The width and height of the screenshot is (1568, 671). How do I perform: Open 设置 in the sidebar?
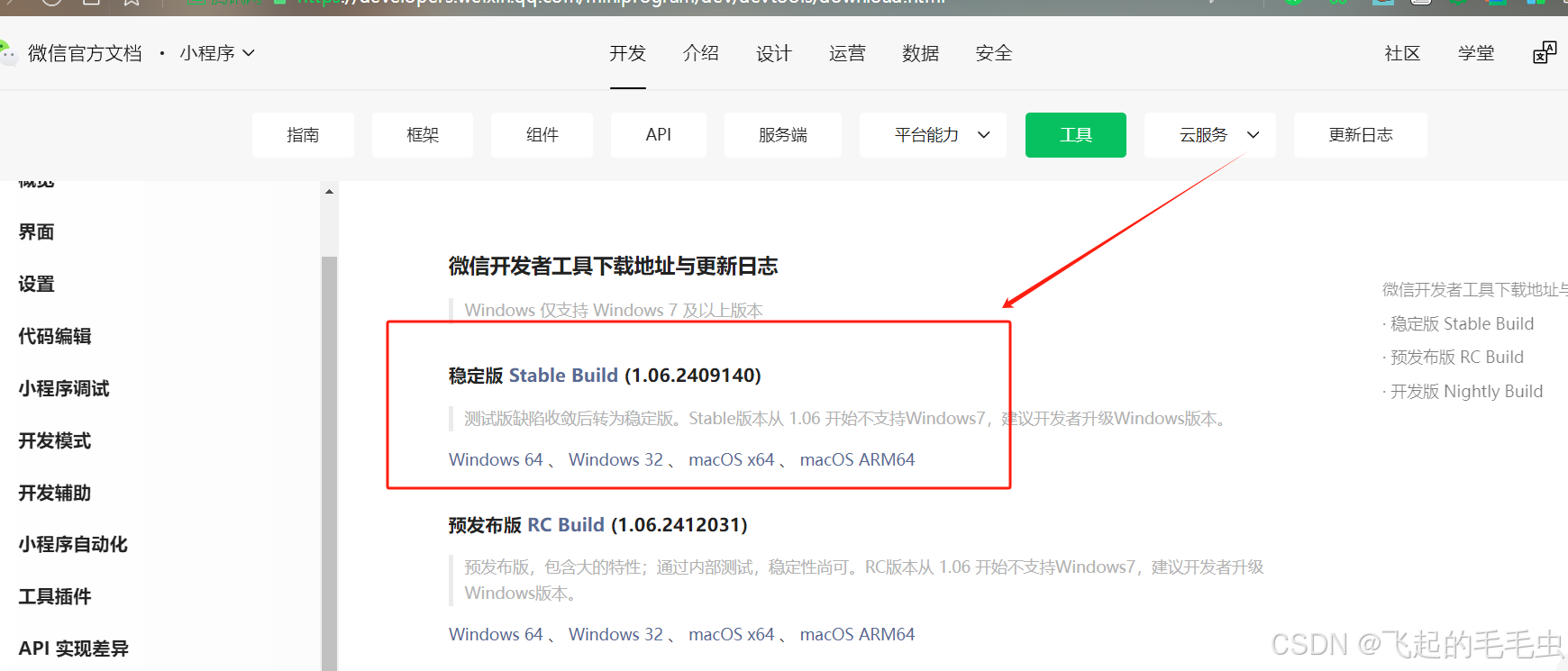(x=36, y=284)
